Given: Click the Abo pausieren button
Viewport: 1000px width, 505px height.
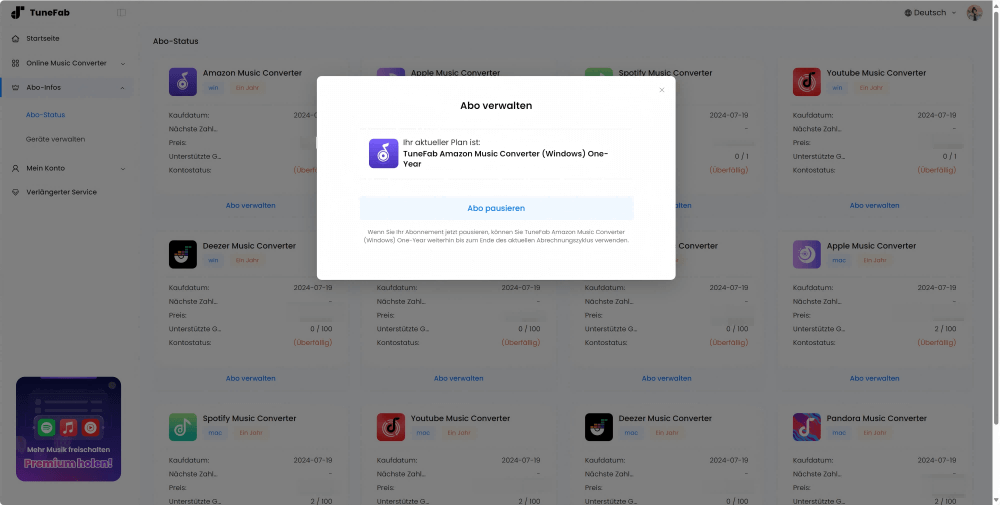Looking at the screenshot, I should 496,209.
